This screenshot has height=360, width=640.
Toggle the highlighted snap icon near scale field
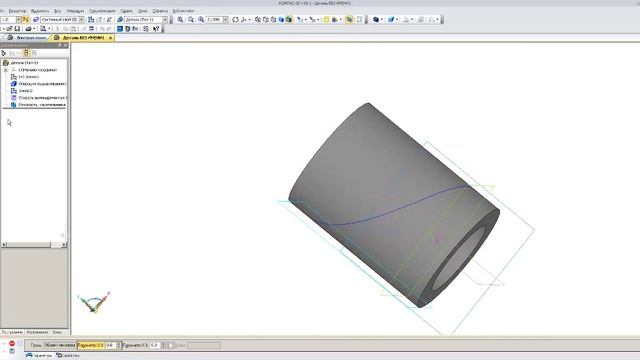click(x=26, y=20)
